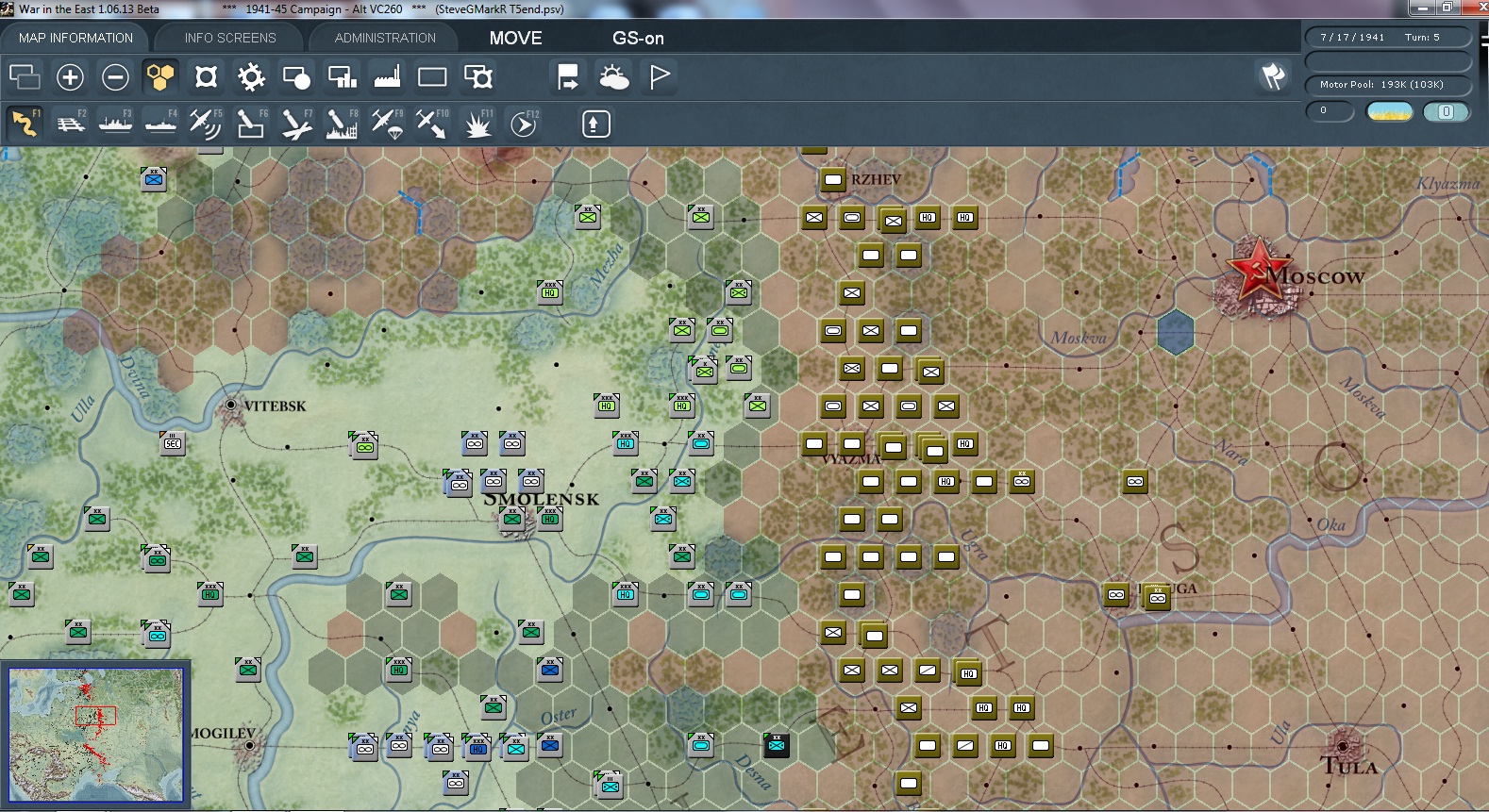The width and height of the screenshot is (1489, 812).
Task: Switch to the MAP INFORMATION tab
Action: tap(75, 38)
